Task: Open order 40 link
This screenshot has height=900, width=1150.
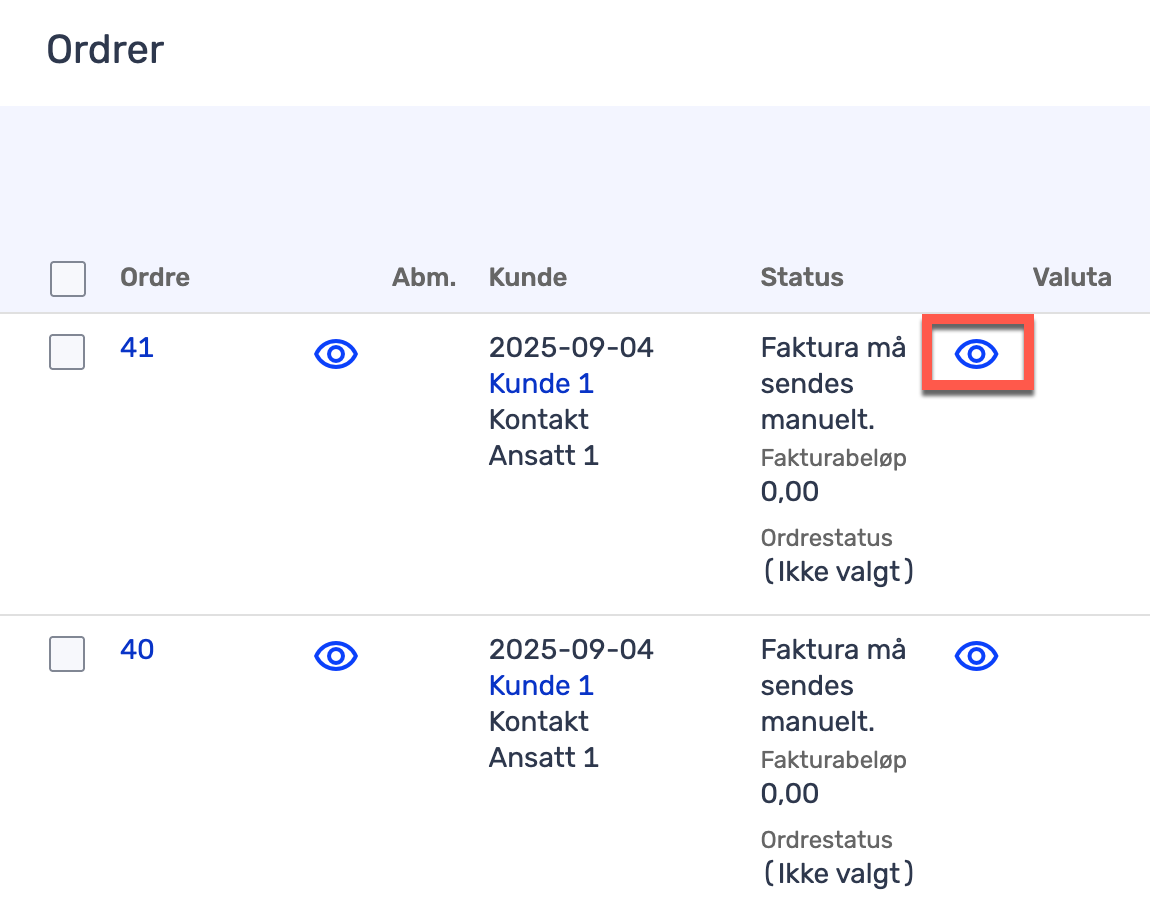Action: [x=137, y=650]
